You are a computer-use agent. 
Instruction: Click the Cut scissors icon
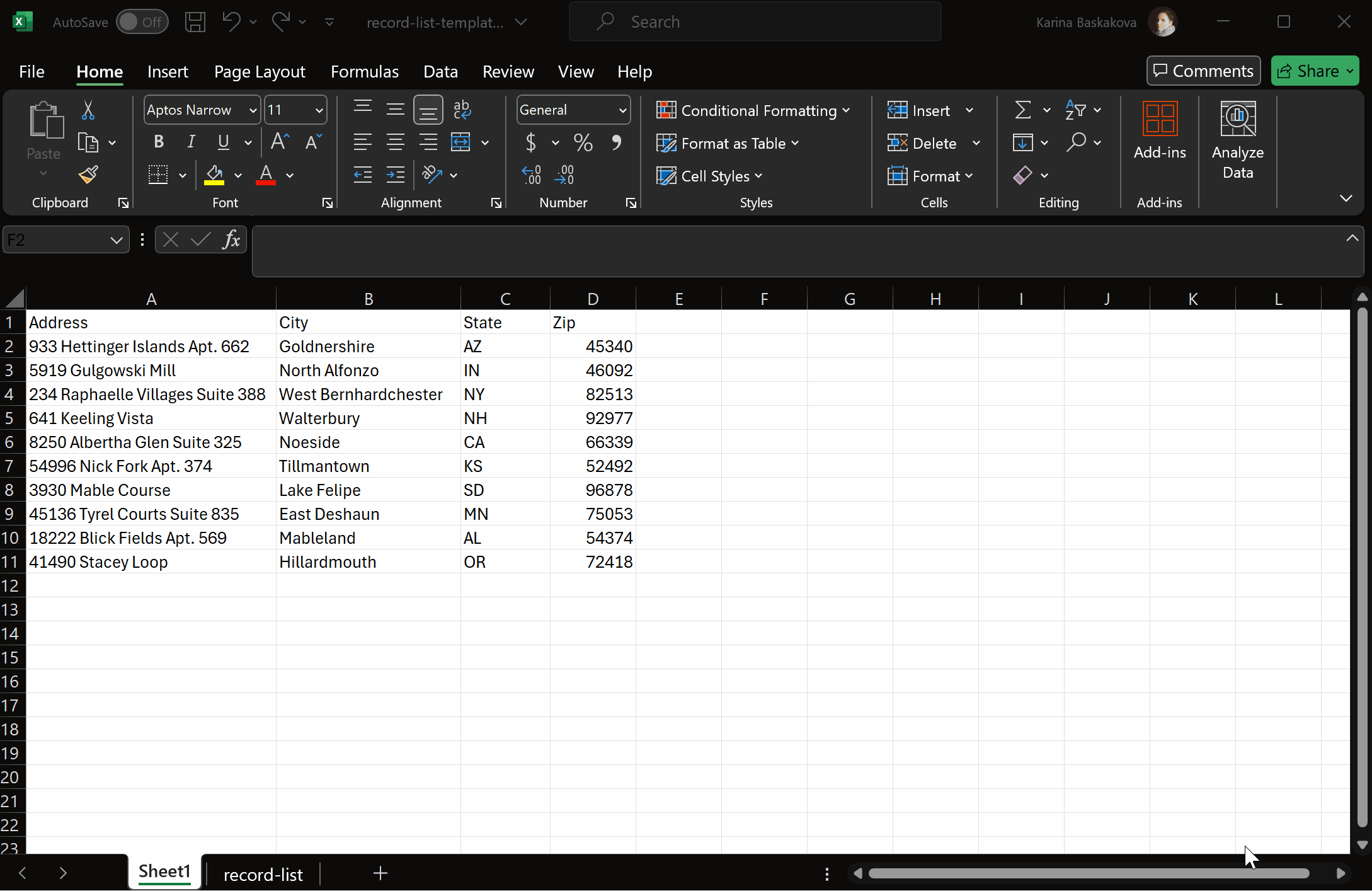point(88,110)
